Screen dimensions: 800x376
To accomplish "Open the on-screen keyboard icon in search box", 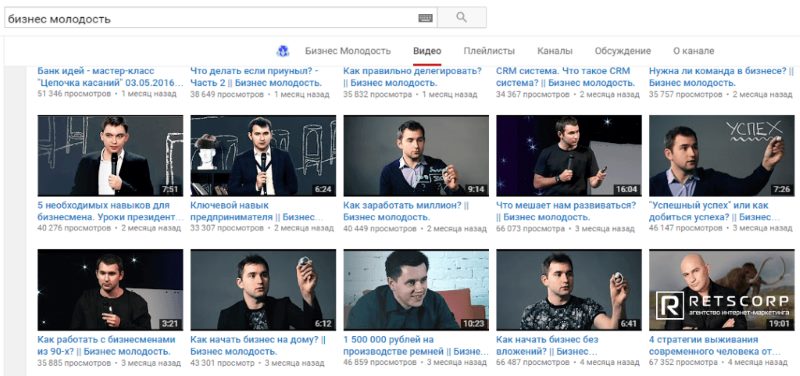I will click(x=426, y=18).
